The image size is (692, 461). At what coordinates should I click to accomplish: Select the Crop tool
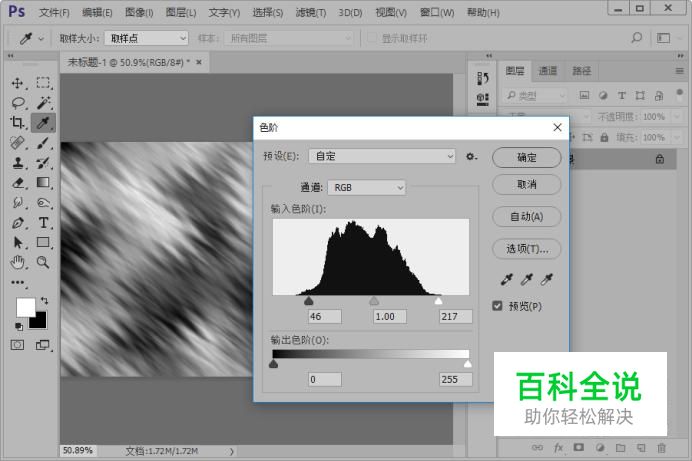[17, 123]
